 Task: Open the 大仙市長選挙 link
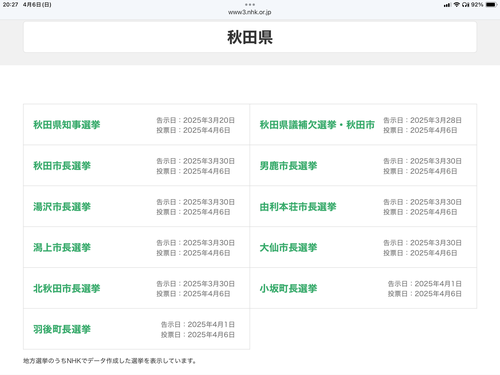tap(288, 247)
